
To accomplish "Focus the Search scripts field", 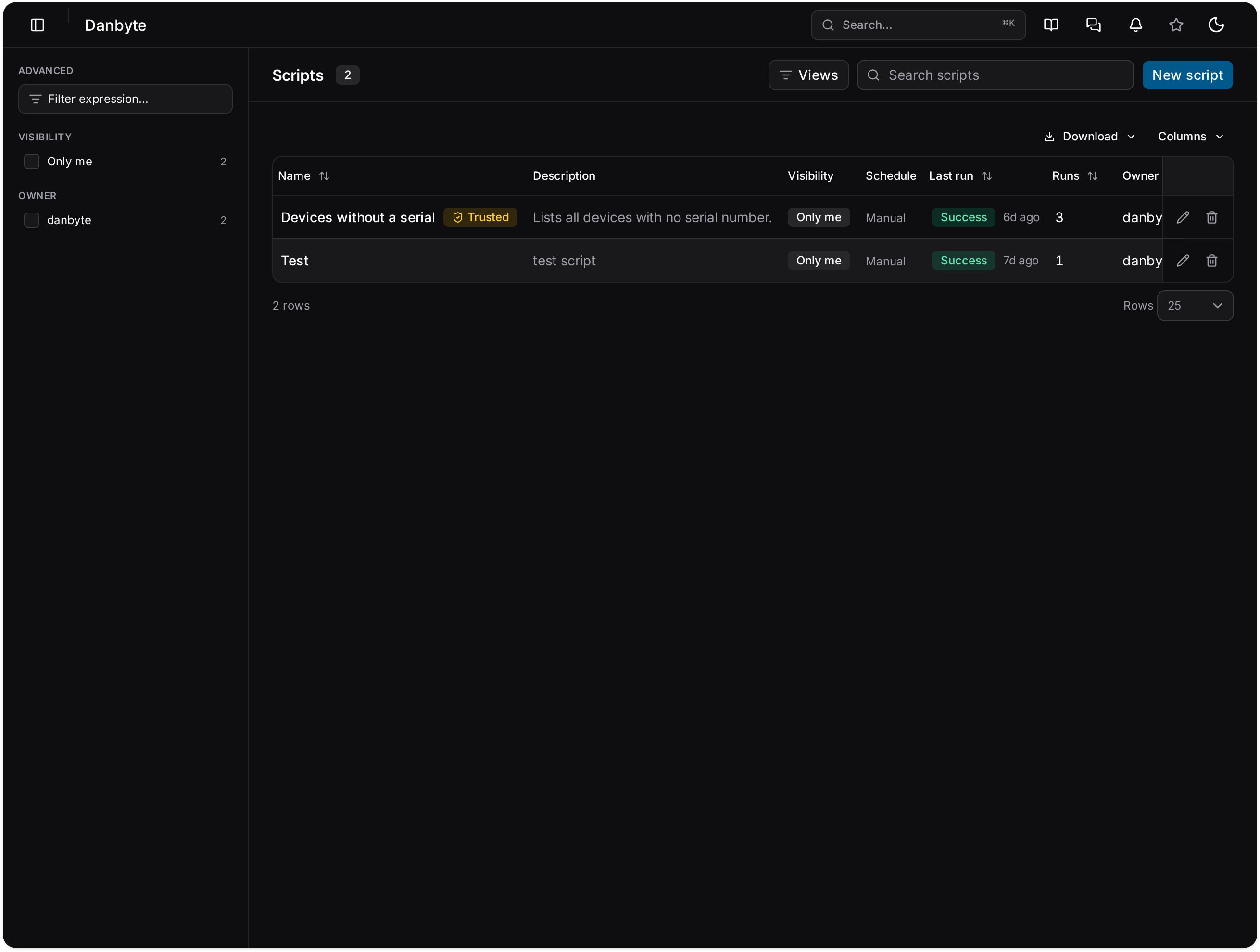I will coord(995,75).
